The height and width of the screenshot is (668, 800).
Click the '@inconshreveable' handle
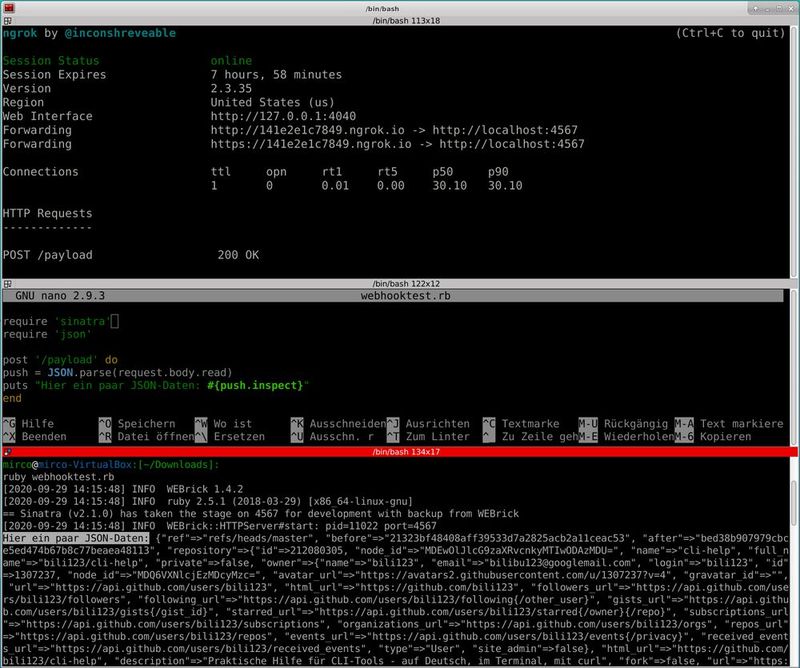point(120,33)
